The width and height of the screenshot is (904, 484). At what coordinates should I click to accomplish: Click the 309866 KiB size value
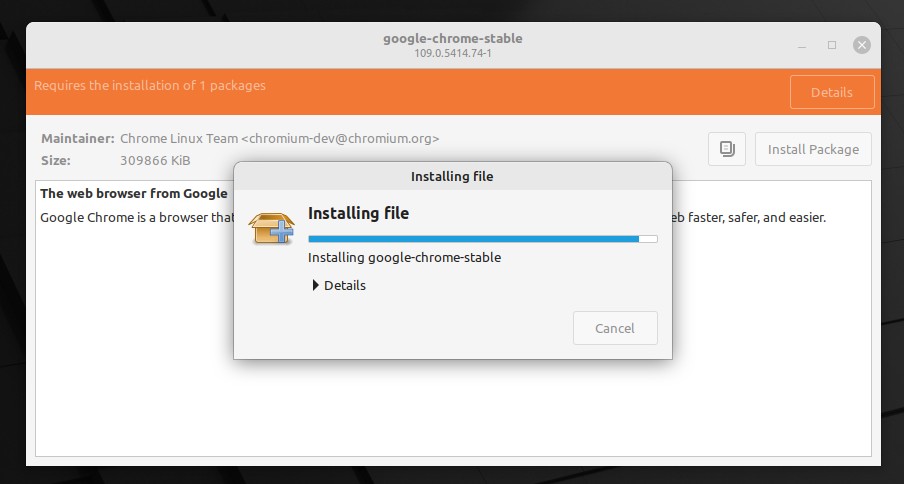click(155, 160)
